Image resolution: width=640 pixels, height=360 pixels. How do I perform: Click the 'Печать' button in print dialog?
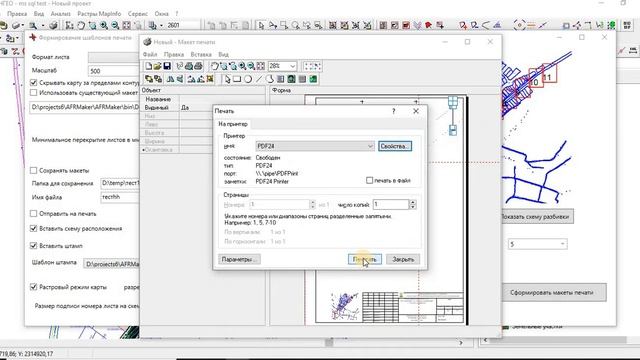pos(364,259)
